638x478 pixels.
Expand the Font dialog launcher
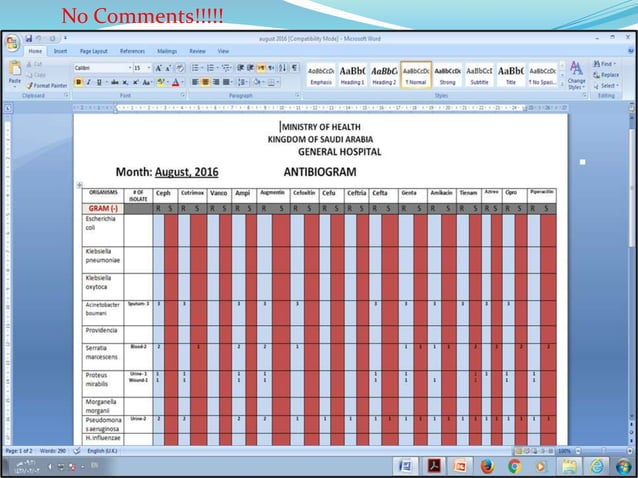183,95
